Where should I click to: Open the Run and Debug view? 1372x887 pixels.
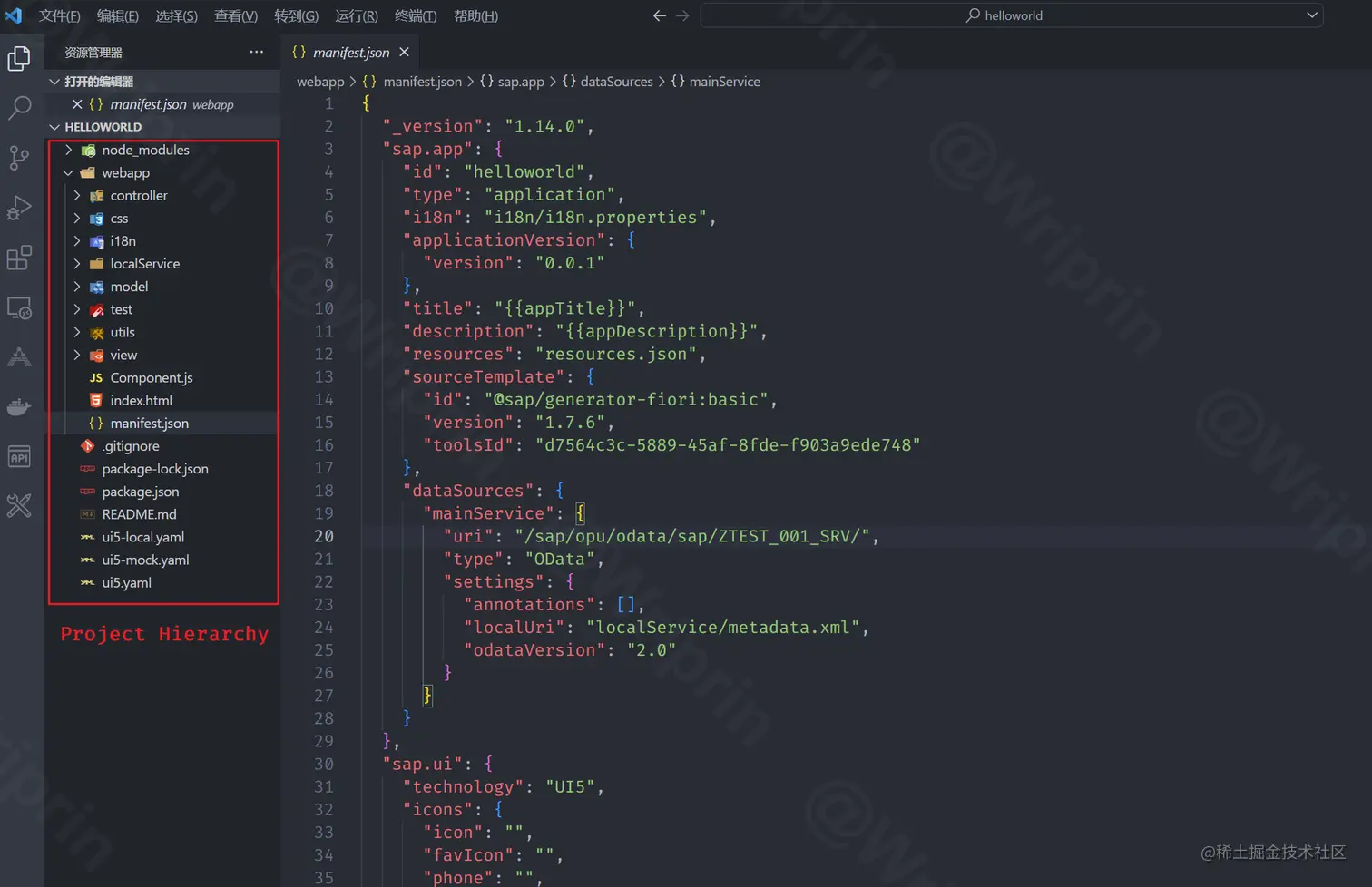(x=18, y=208)
